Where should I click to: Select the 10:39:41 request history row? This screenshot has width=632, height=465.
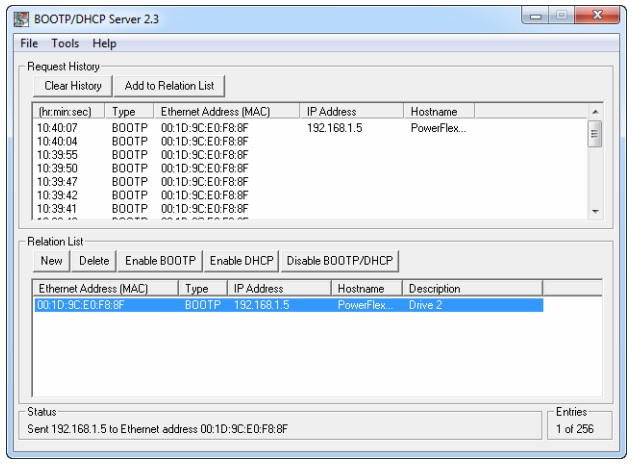(x=310, y=209)
